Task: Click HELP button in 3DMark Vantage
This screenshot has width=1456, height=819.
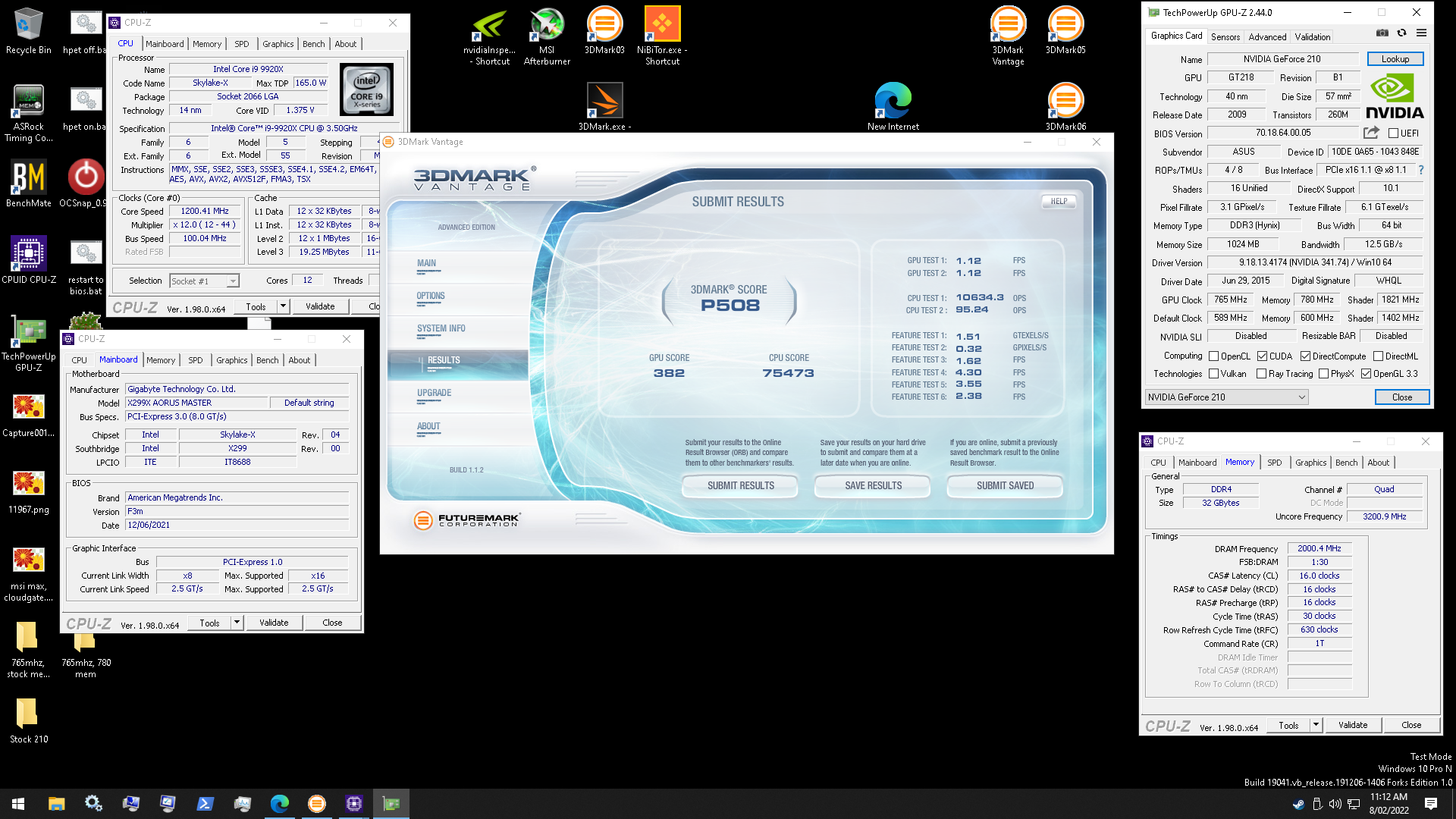Action: coord(1059,202)
